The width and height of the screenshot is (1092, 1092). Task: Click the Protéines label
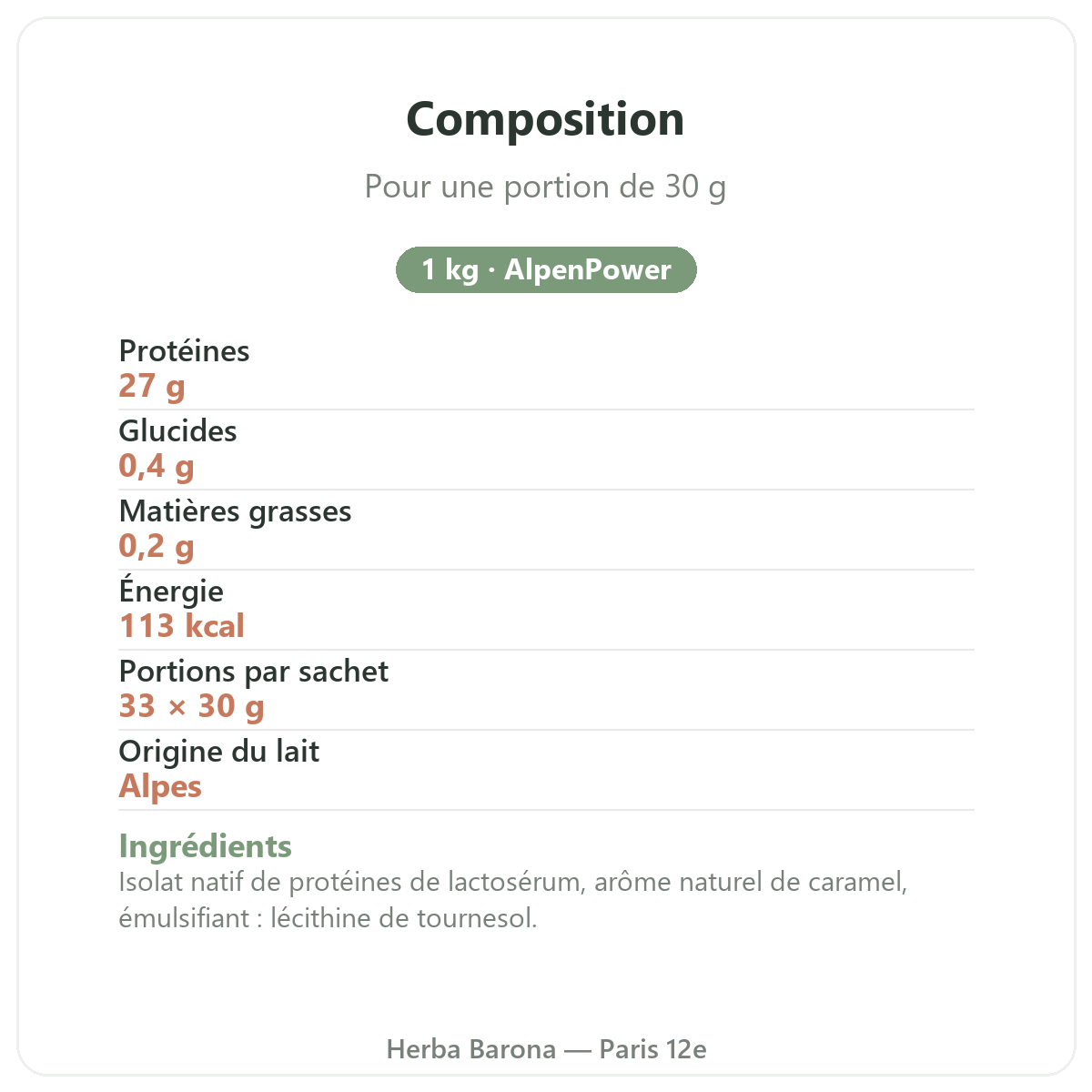pyautogui.click(x=185, y=350)
